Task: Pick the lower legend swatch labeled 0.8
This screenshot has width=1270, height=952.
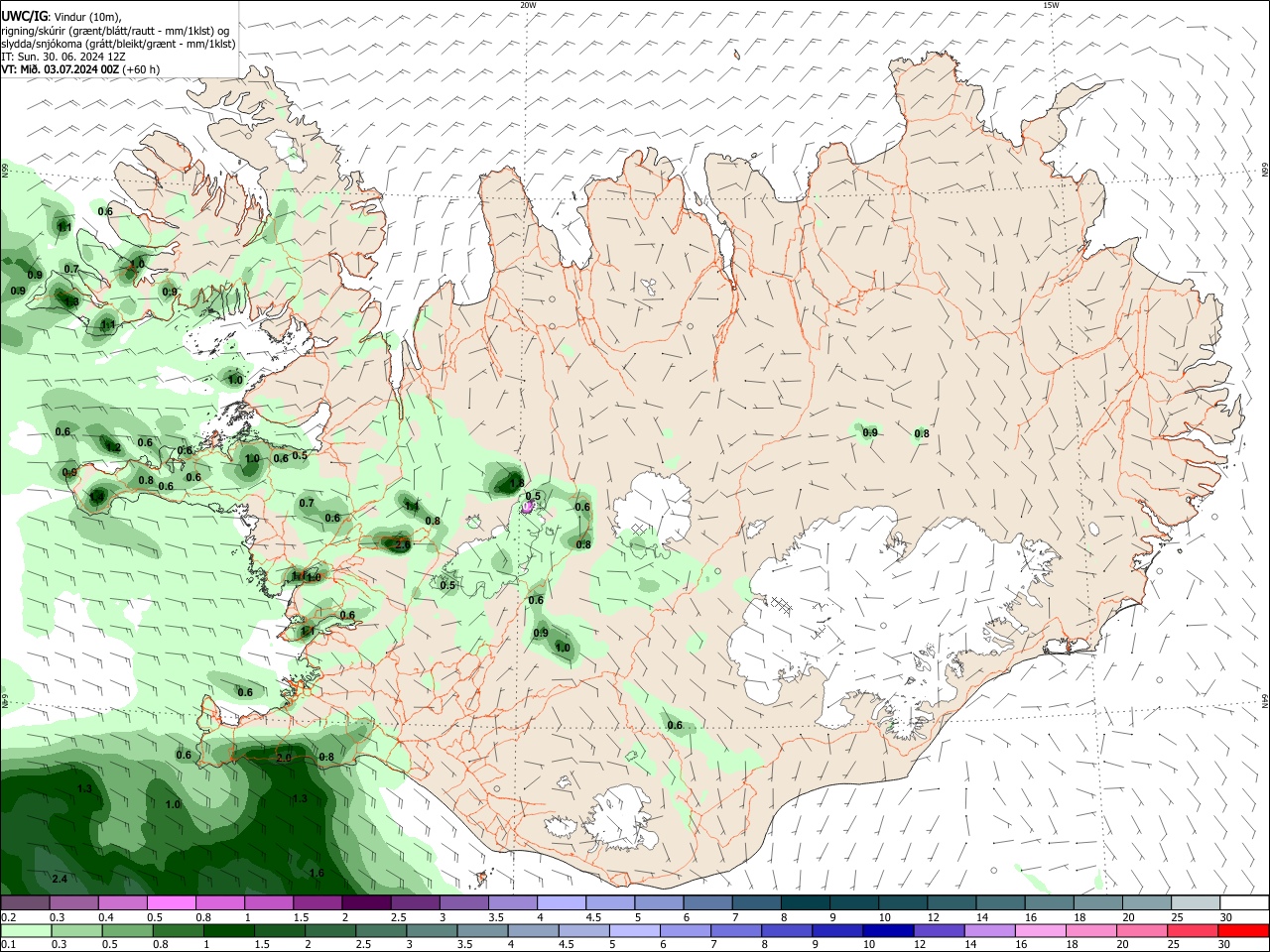Action: pyautogui.click(x=178, y=930)
